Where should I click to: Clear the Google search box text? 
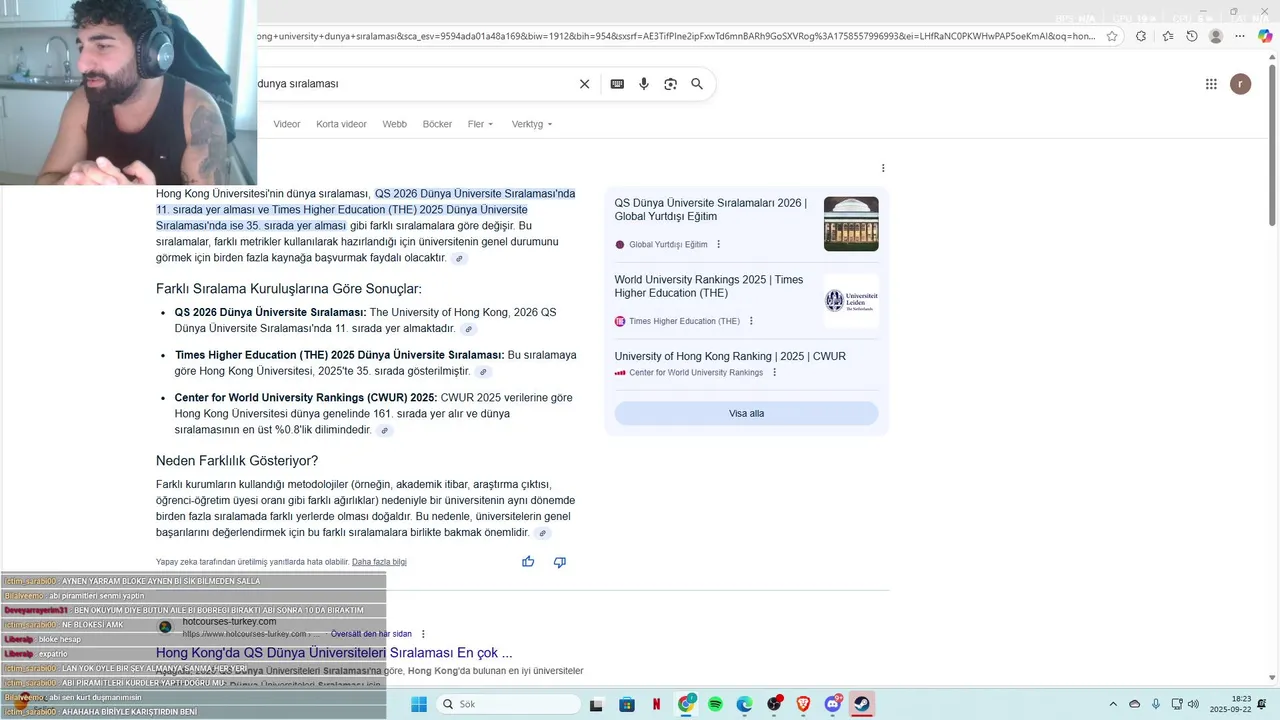[585, 84]
